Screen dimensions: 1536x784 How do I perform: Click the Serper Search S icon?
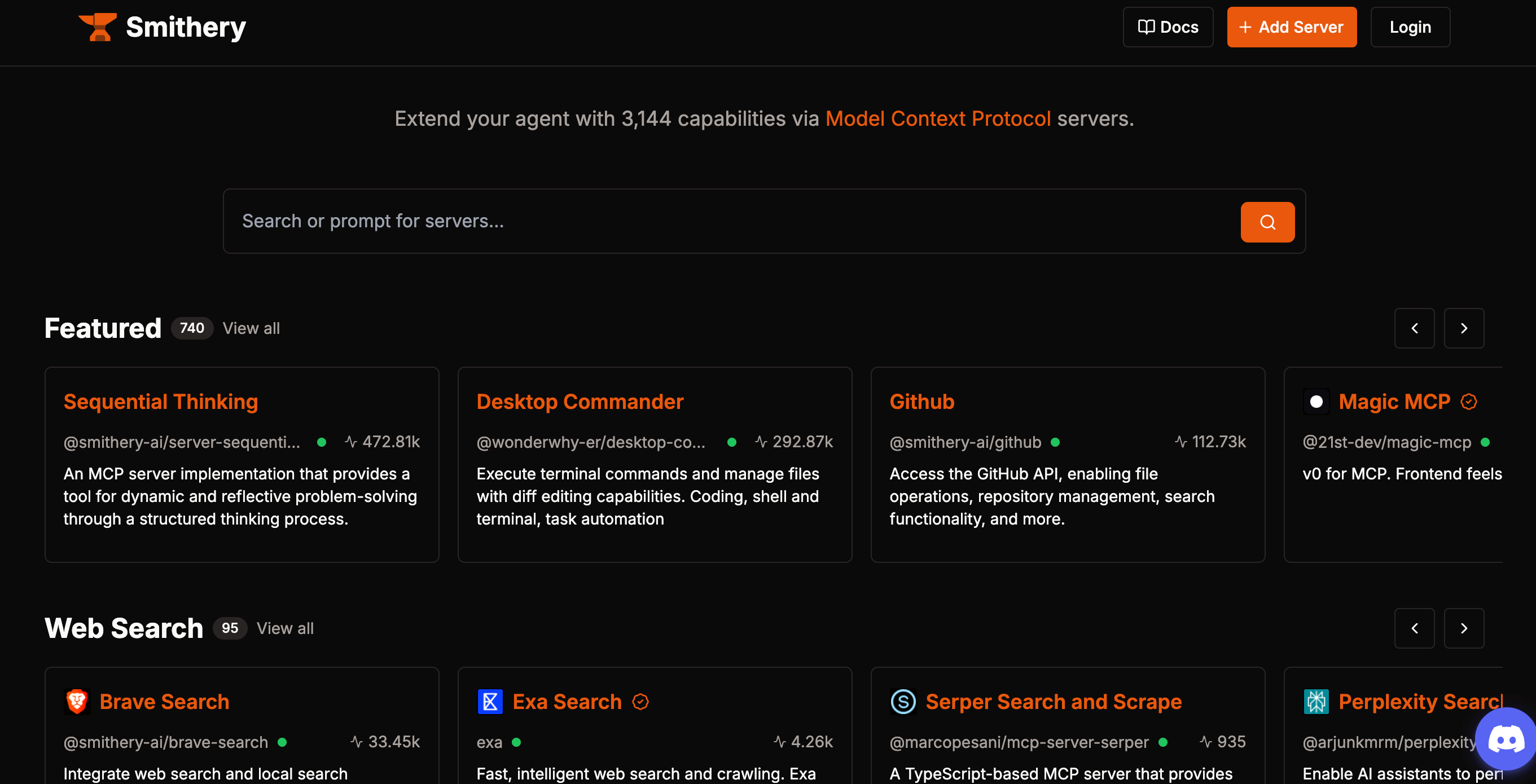click(x=903, y=702)
